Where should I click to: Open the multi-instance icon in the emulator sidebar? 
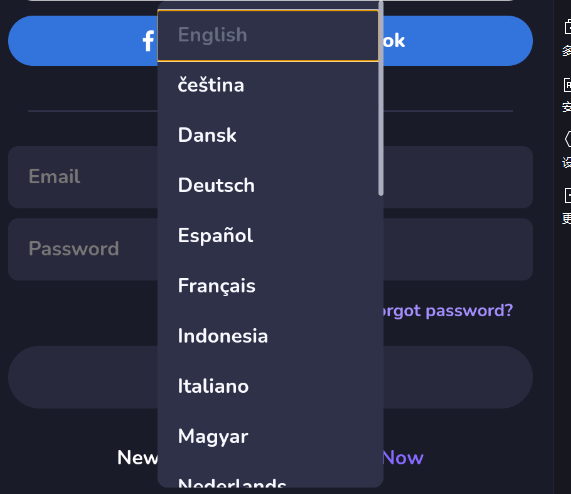[567, 27]
